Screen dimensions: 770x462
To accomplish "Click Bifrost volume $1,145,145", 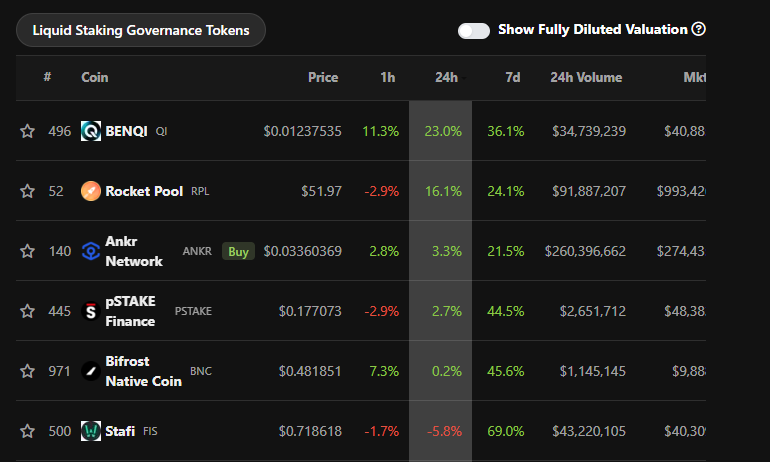I will (593, 371).
